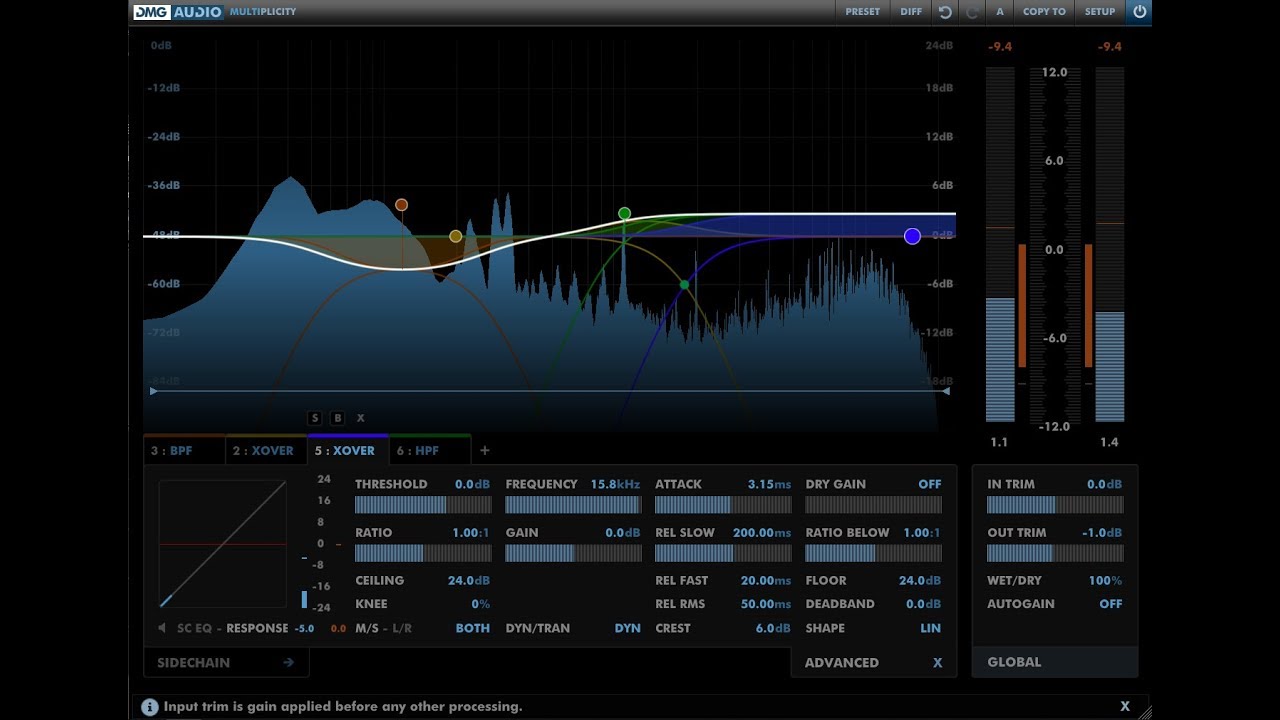Close the ADVANCED panel with X
The height and width of the screenshot is (720, 1280).
click(x=937, y=662)
